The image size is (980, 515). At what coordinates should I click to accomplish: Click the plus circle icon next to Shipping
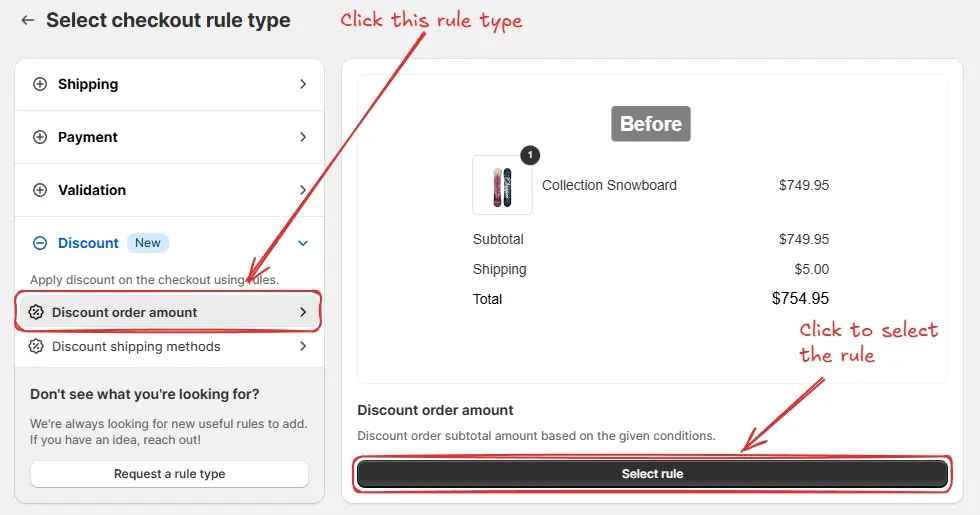pyautogui.click(x=40, y=84)
